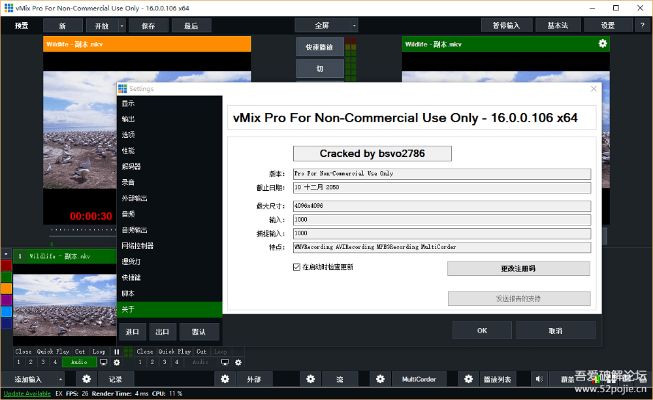Click 最大尺寸 field showing 4096x4096
This screenshot has height=400, width=653.
pos(442,206)
